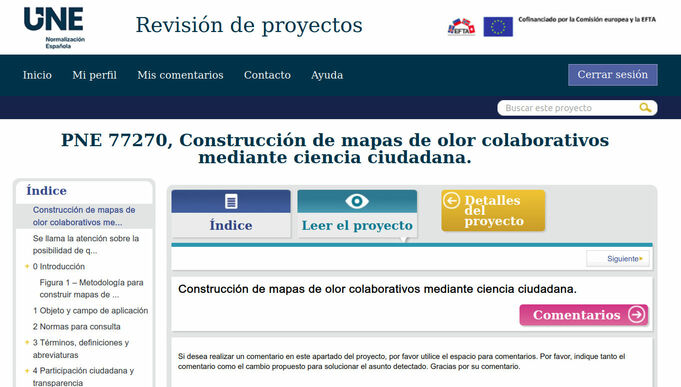This screenshot has width=681, height=387.
Task: Click the search magnifier icon
Action: (x=645, y=108)
